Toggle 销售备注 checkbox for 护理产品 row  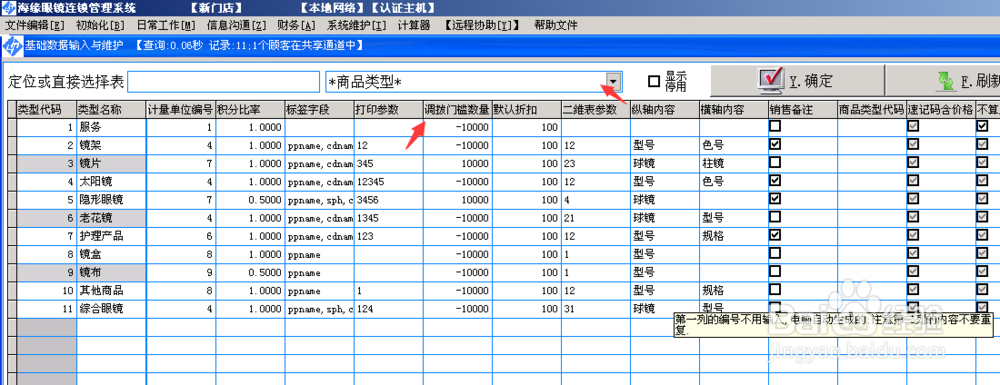point(775,236)
